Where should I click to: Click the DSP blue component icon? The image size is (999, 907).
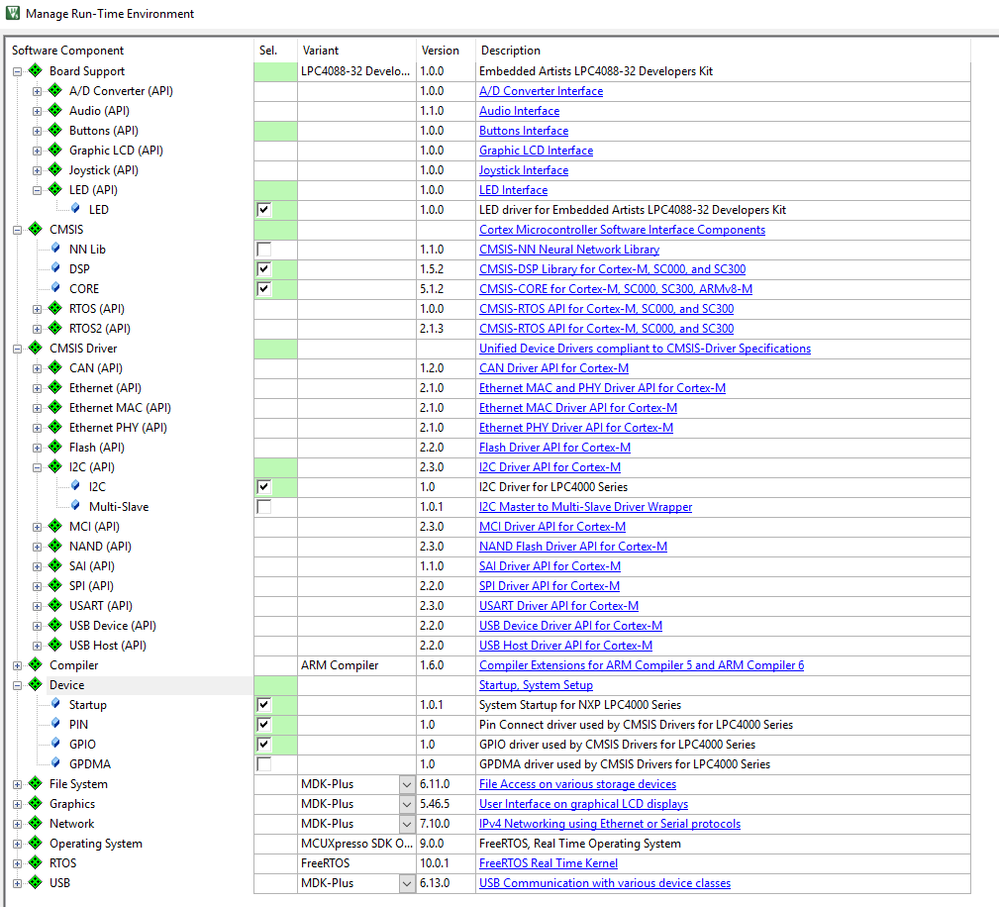[55, 268]
